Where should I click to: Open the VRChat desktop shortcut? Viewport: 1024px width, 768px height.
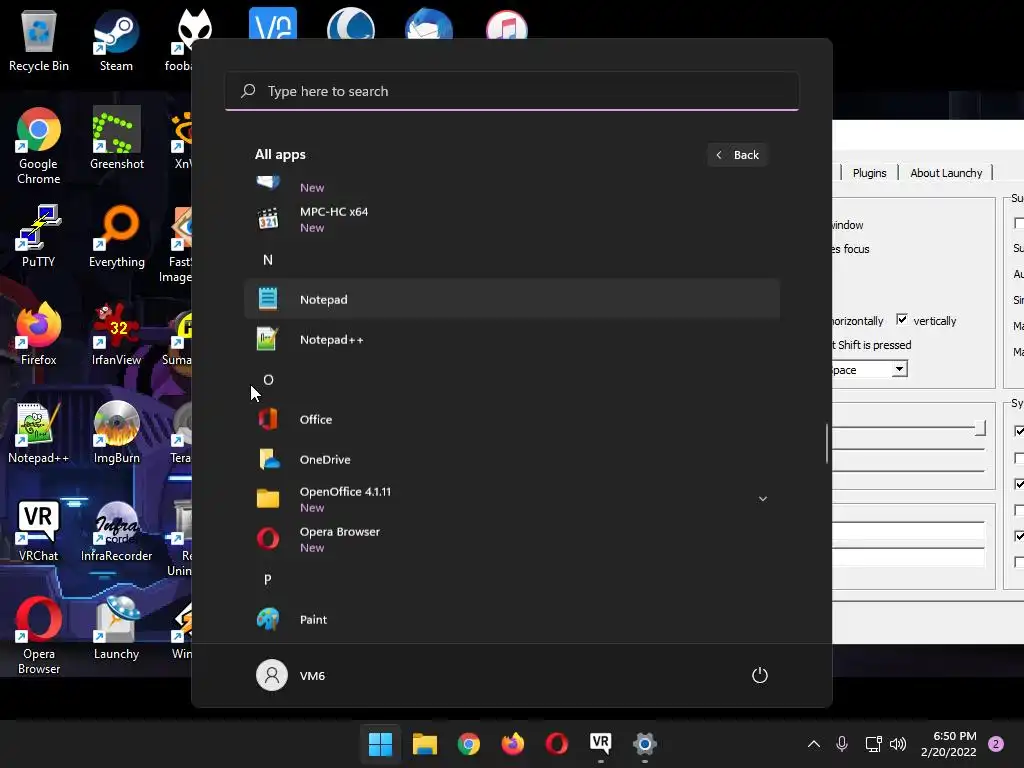pos(39,530)
